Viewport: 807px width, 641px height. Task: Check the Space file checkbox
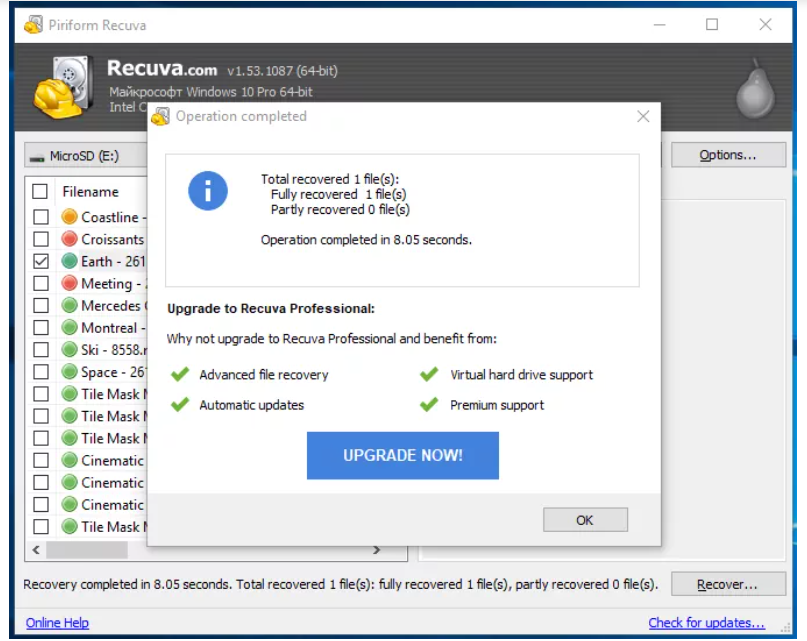pos(41,372)
